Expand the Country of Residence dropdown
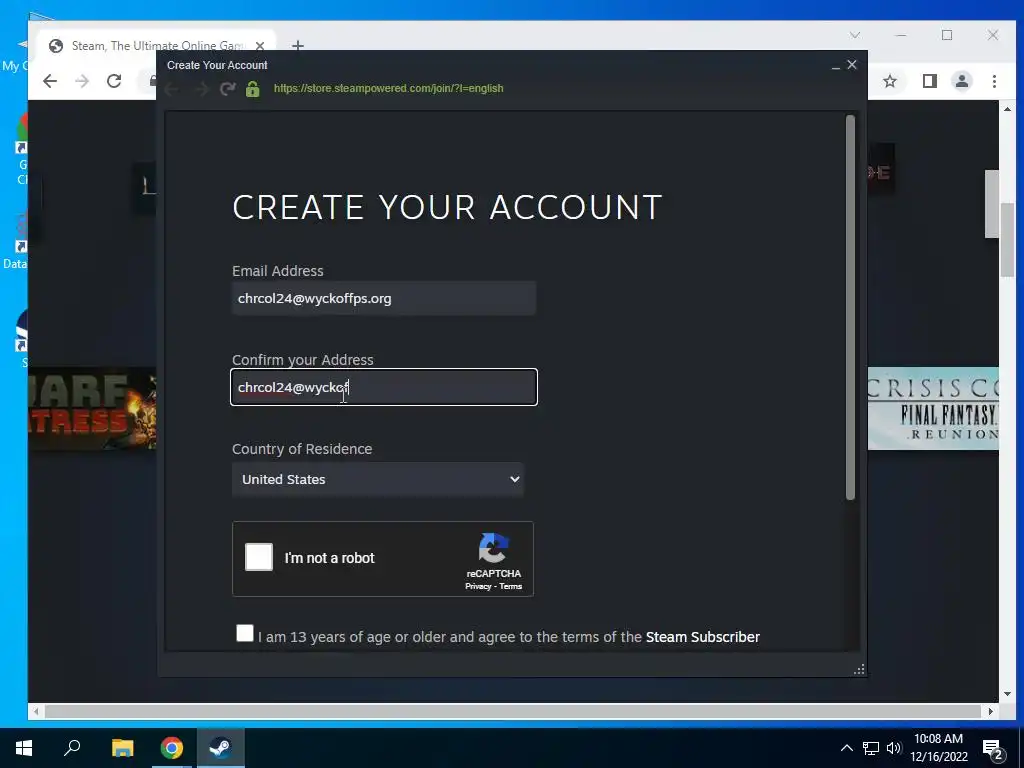This screenshot has height=768, width=1024. [378, 479]
